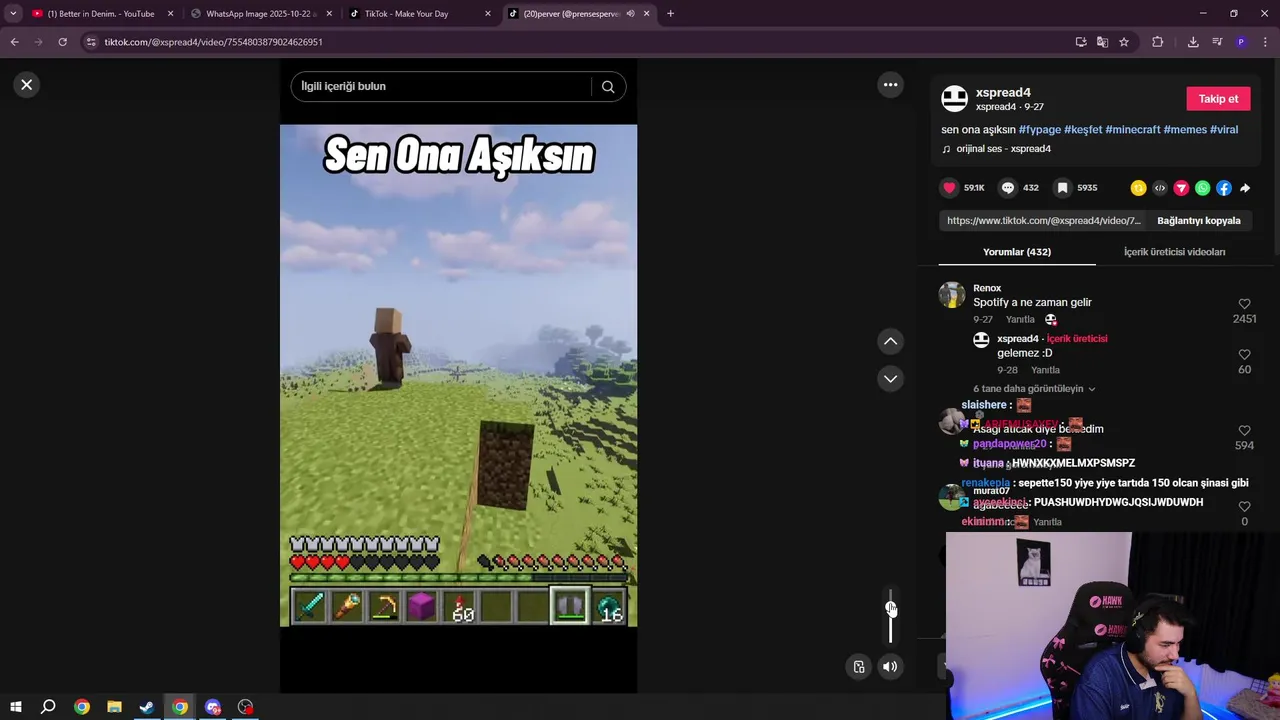The image size is (1280, 720).
Task: Open Chrome downloads icon
Action: [1193, 42]
